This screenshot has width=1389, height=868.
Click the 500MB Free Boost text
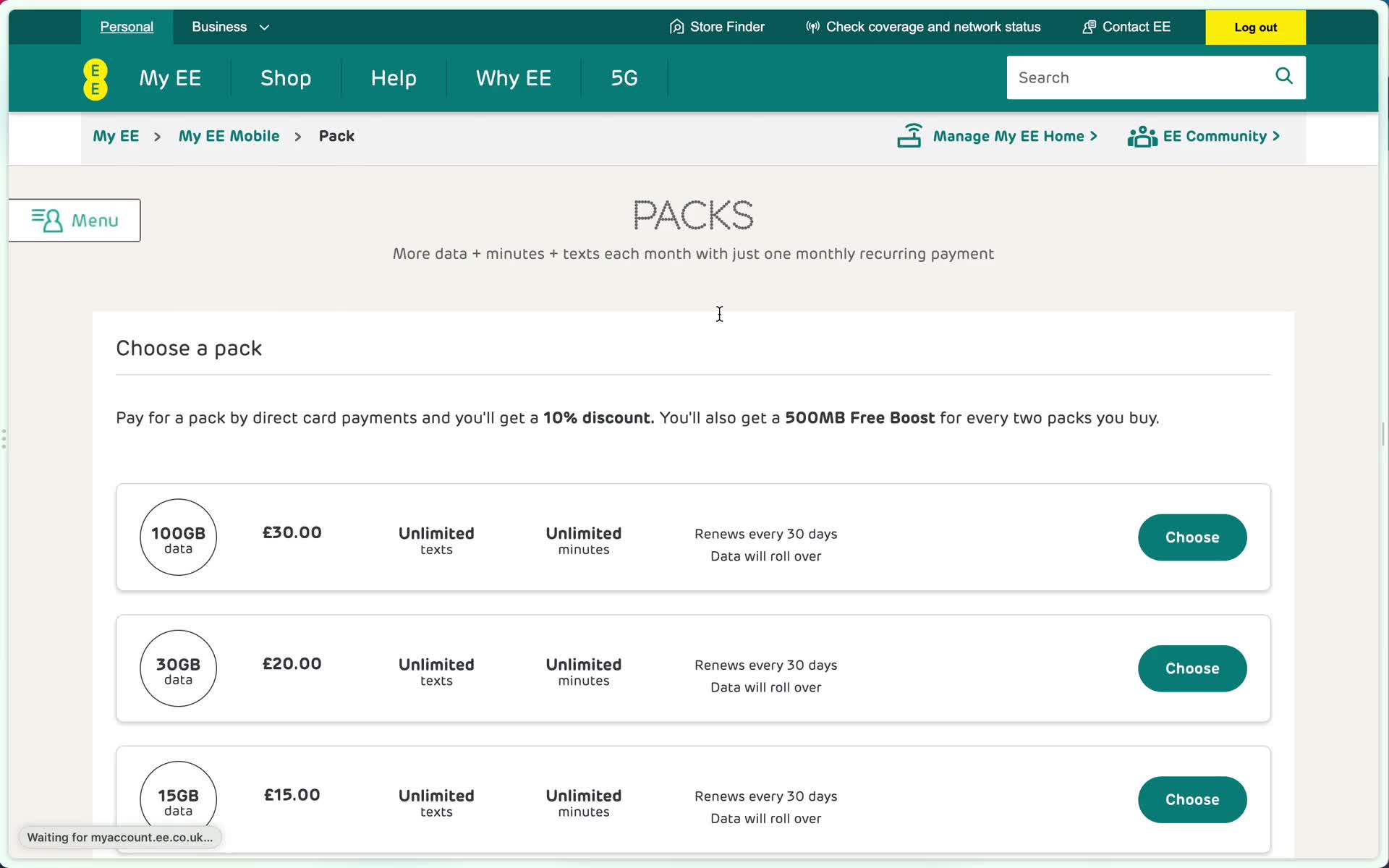pos(860,418)
